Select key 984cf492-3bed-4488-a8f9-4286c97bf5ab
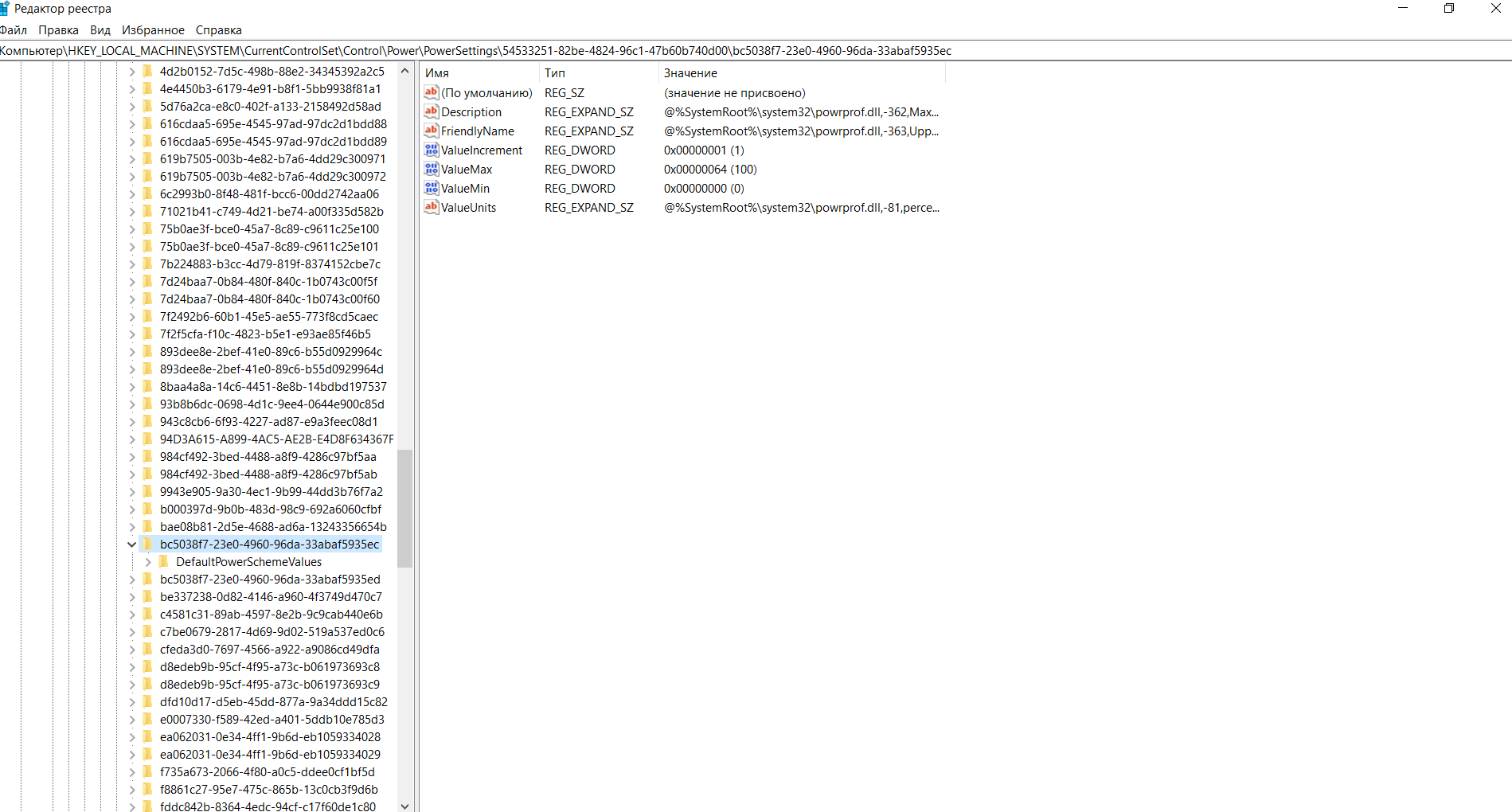This screenshot has width=1512, height=812. click(x=268, y=474)
